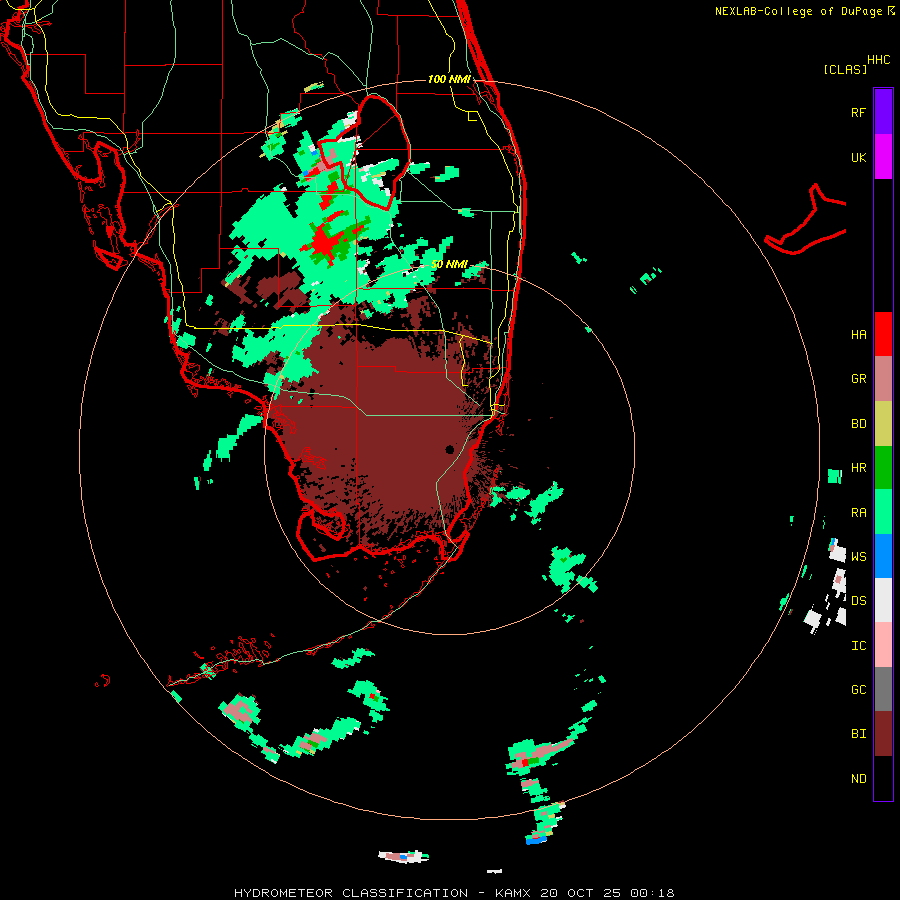
Task: Click the BI legend label
Action: click(x=858, y=734)
